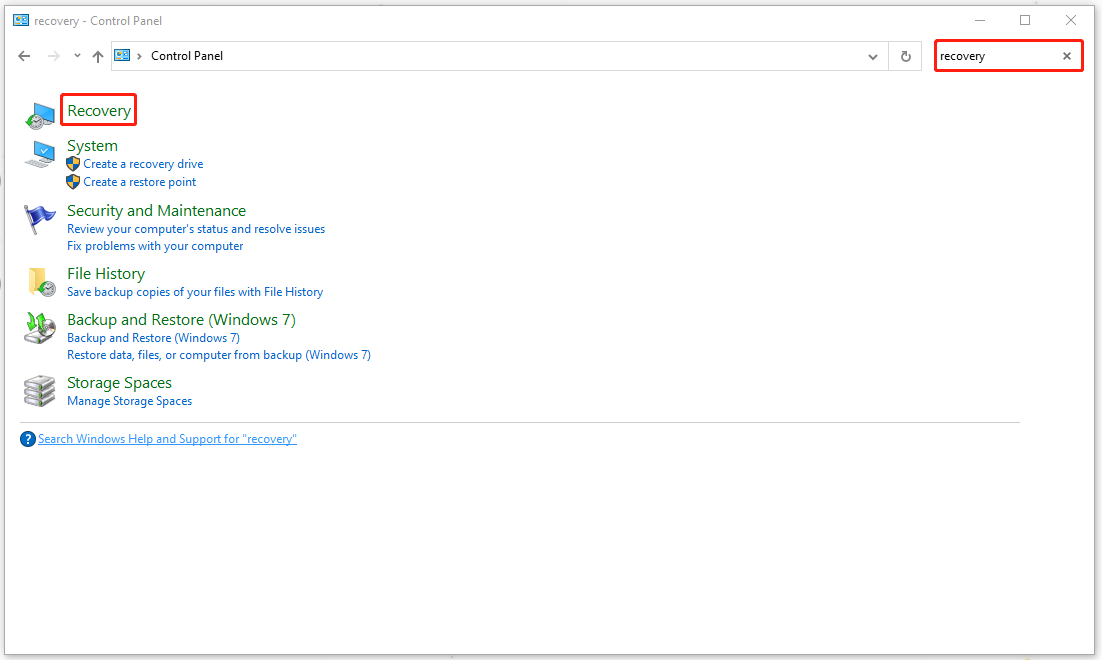The width and height of the screenshot is (1102, 660).
Task: Click the File History folder icon
Action: click(x=41, y=282)
